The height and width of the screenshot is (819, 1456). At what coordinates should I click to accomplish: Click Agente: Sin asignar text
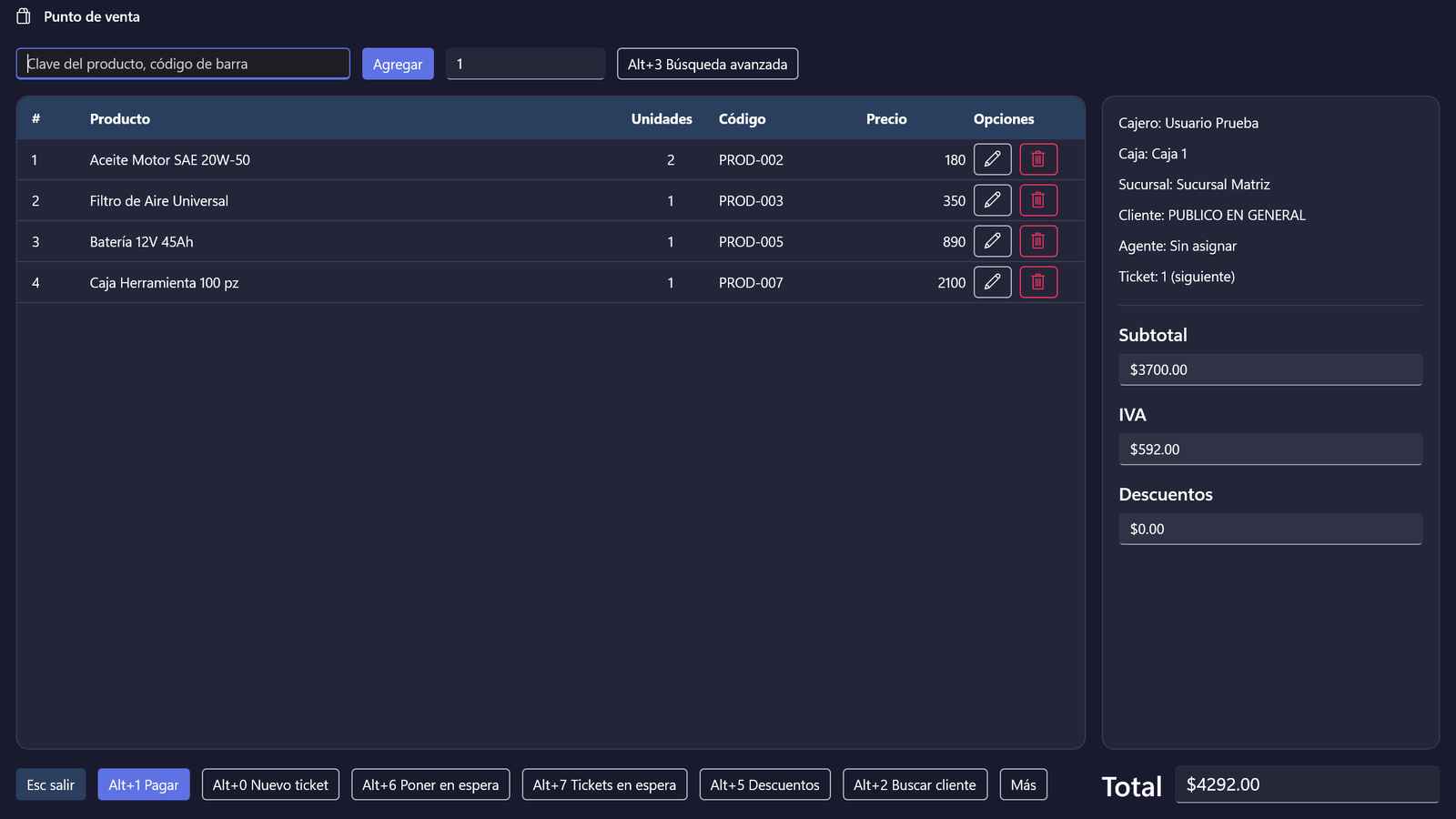point(1178,247)
